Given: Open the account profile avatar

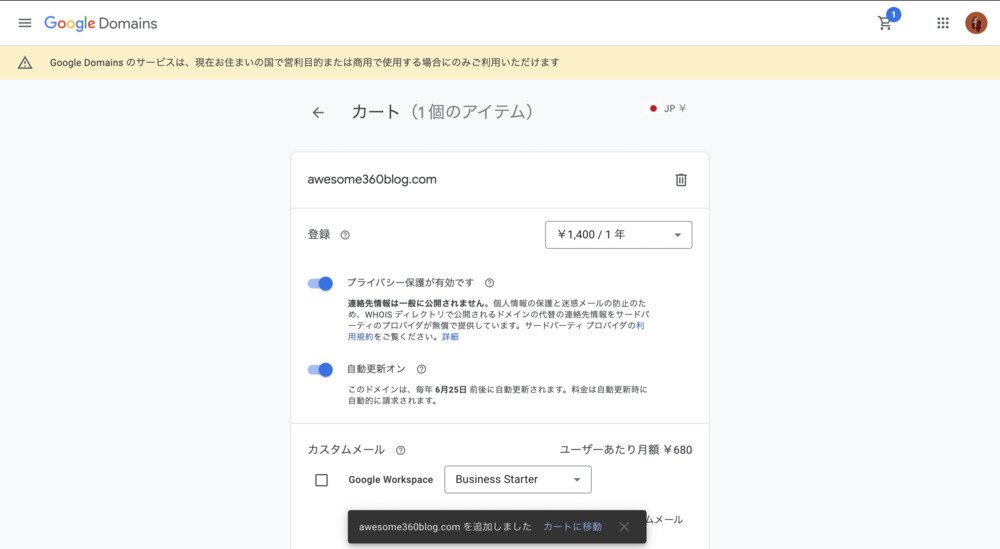Looking at the screenshot, I should (976, 23).
